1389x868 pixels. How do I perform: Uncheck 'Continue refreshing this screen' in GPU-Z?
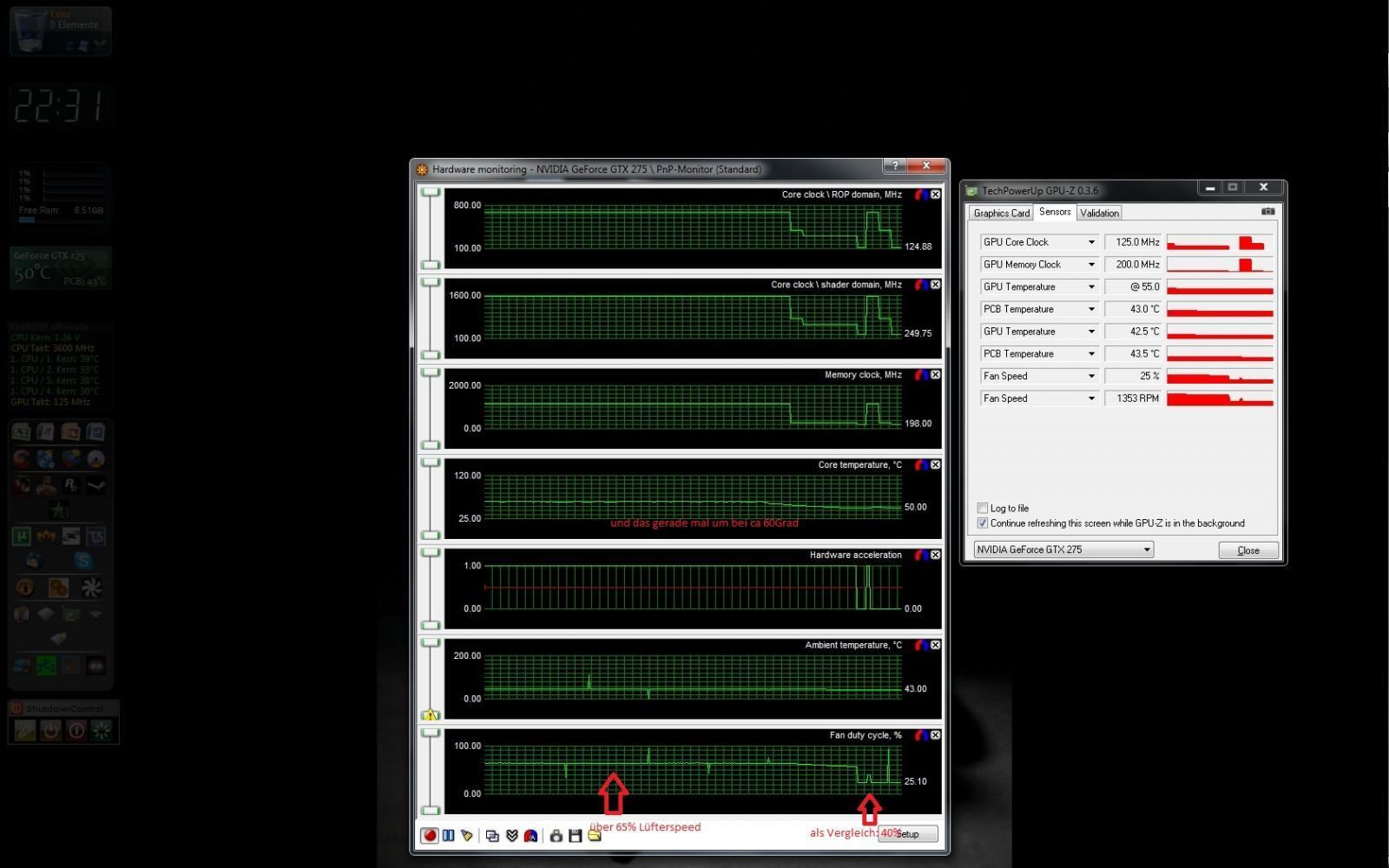click(983, 523)
